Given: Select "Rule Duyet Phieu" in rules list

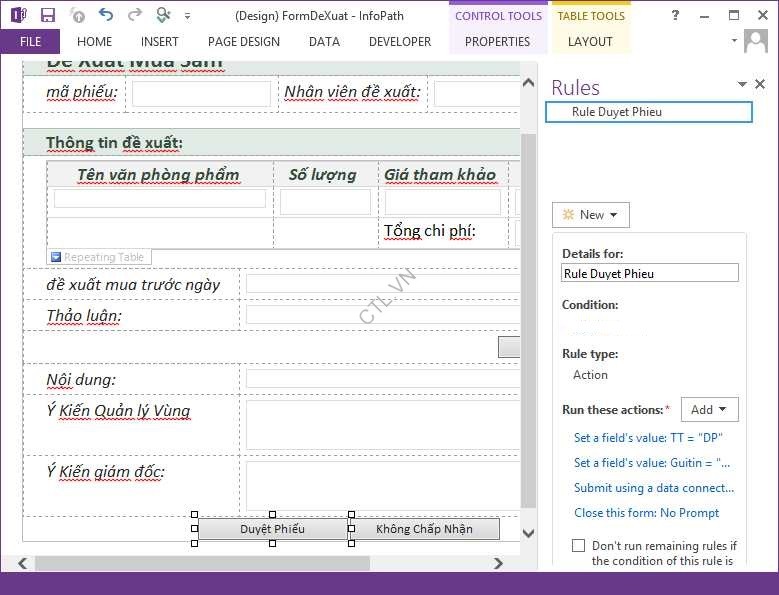Looking at the screenshot, I should [648, 112].
